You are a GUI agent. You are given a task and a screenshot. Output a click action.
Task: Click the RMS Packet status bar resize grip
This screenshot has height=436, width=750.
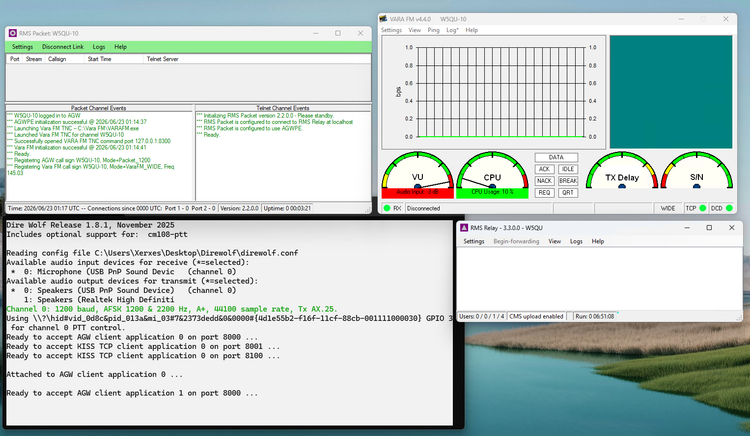(367, 209)
